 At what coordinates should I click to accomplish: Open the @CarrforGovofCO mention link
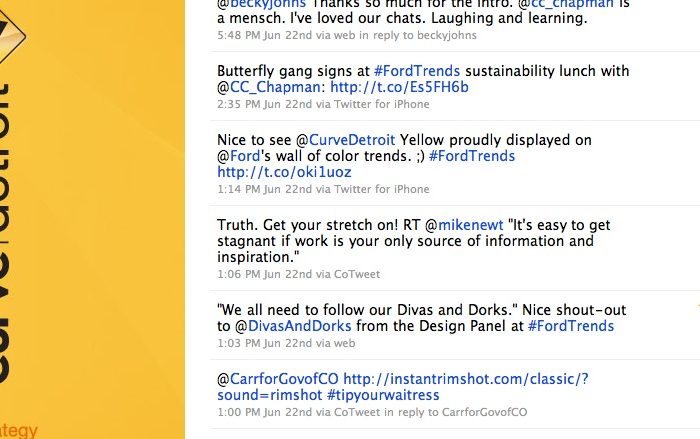(278, 379)
